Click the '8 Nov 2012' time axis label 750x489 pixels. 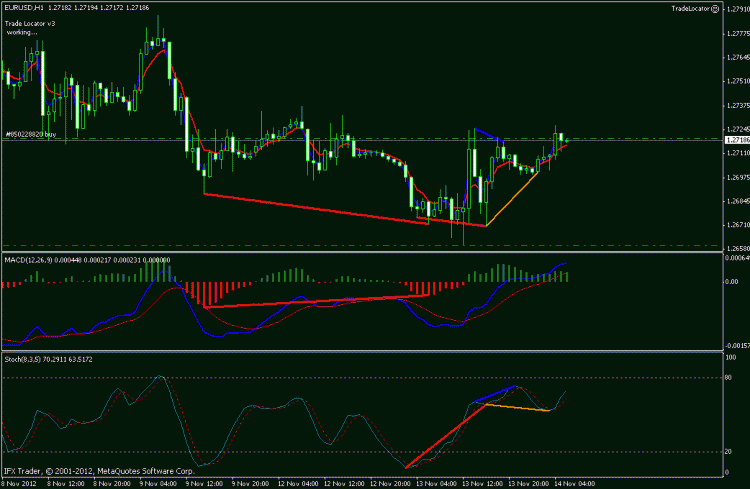(x=19, y=483)
